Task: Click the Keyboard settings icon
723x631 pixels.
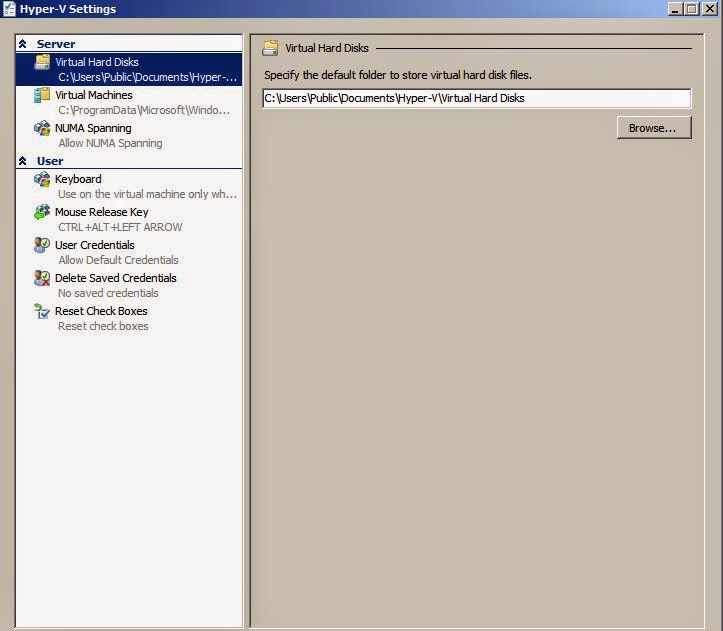Action: (x=42, y=179)
